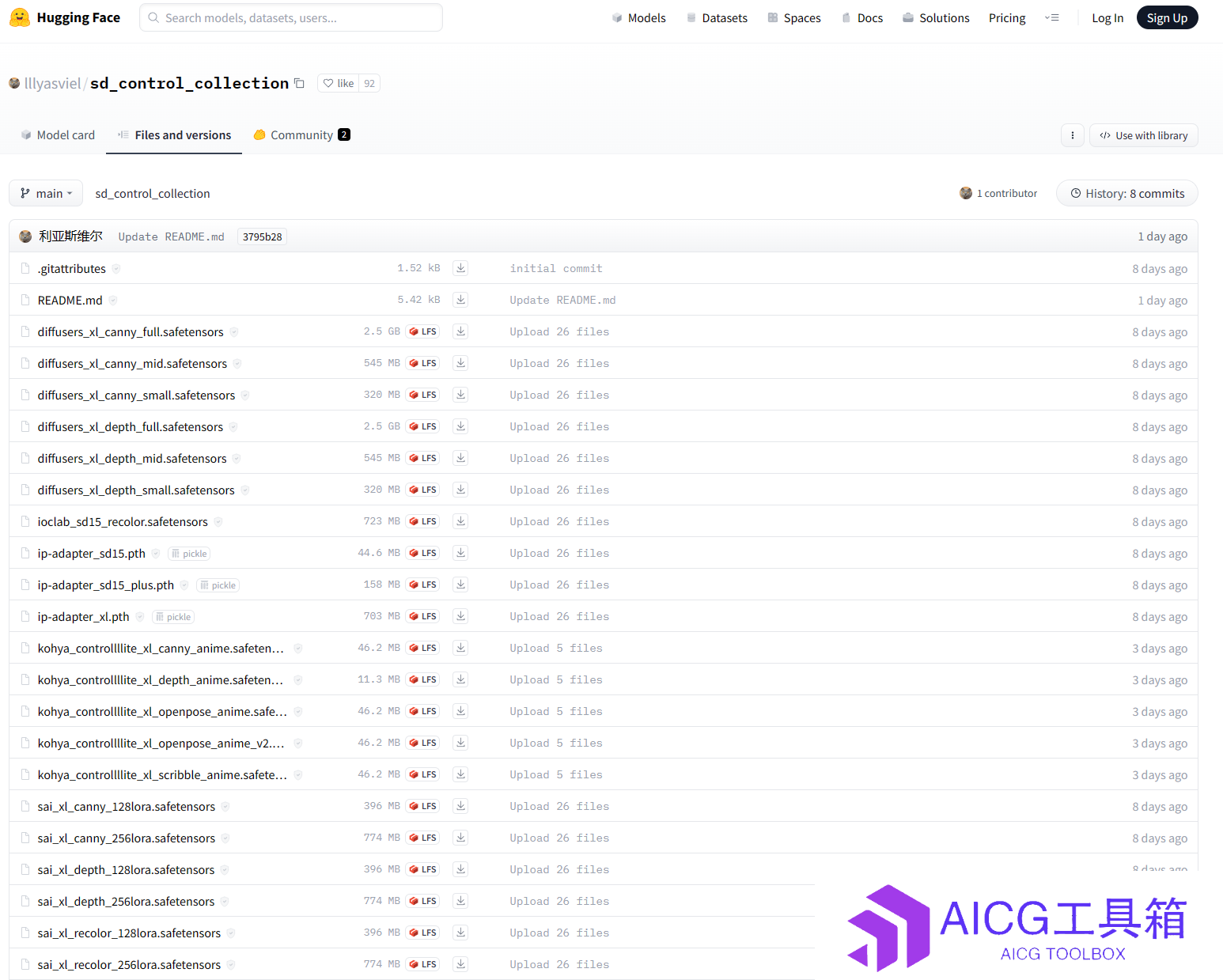Open the Pricing page
Viewport: 1223px width, 980px height.
(x=1007, y=17)
